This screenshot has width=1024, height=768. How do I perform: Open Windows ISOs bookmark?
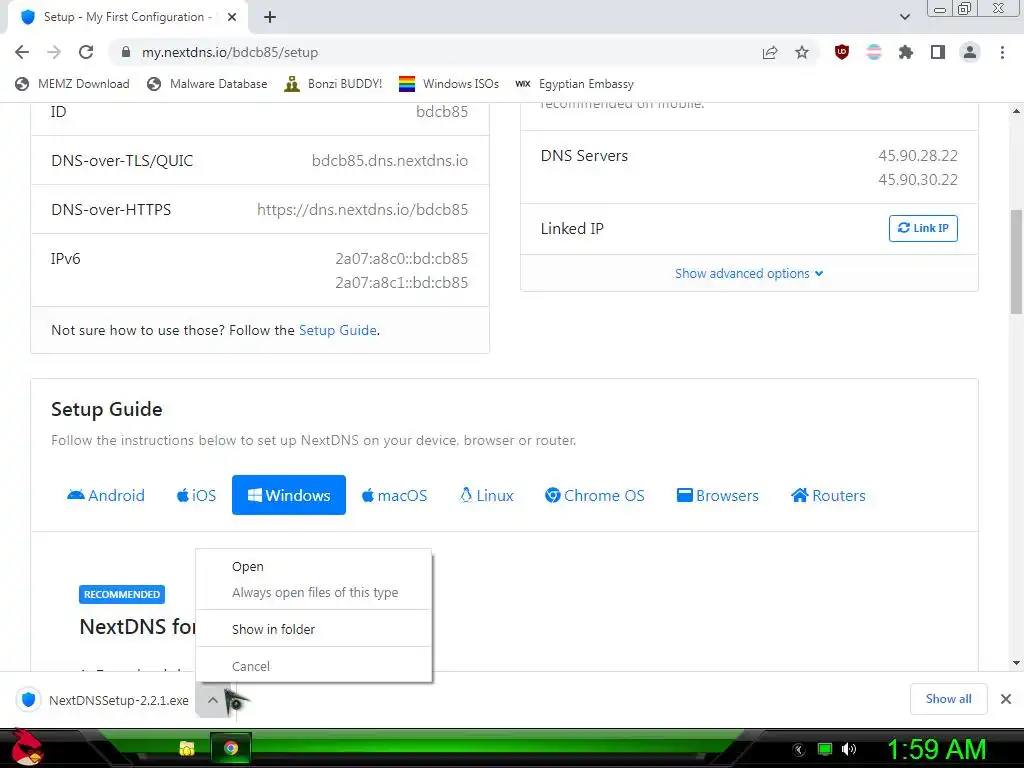(x=449, y=84)
